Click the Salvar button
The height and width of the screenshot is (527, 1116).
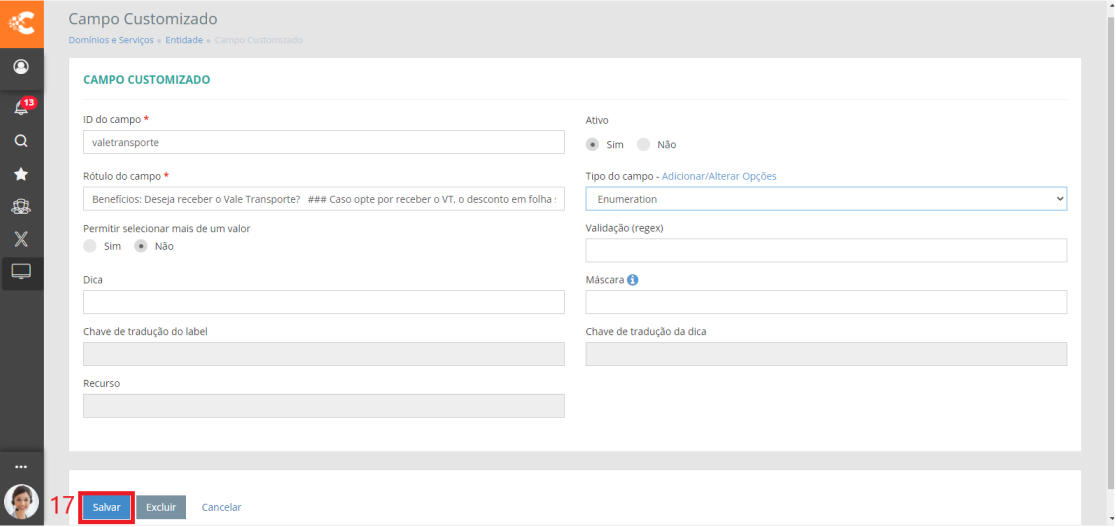[107, 507]
